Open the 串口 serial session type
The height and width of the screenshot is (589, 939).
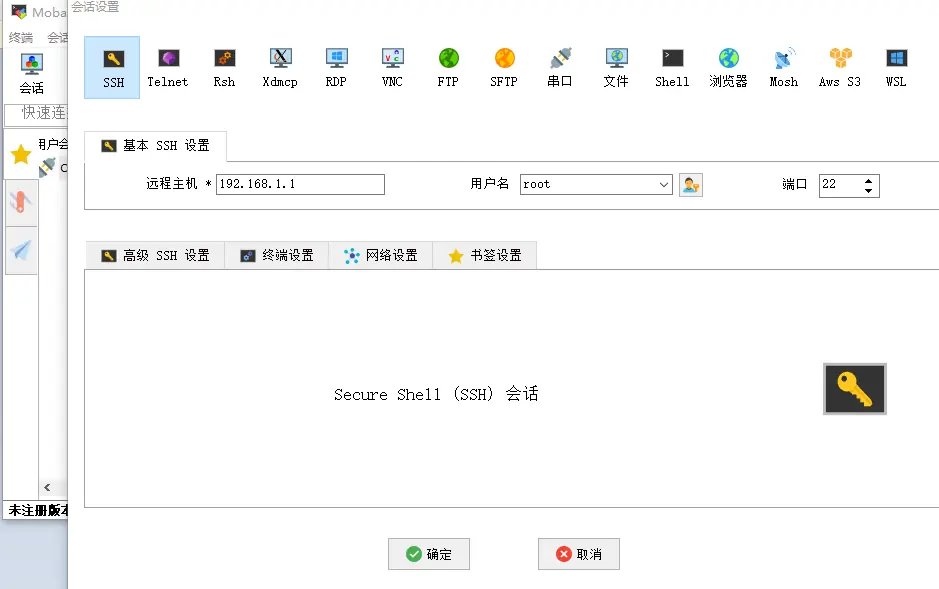pyautogui.click(x=559, y=67)
